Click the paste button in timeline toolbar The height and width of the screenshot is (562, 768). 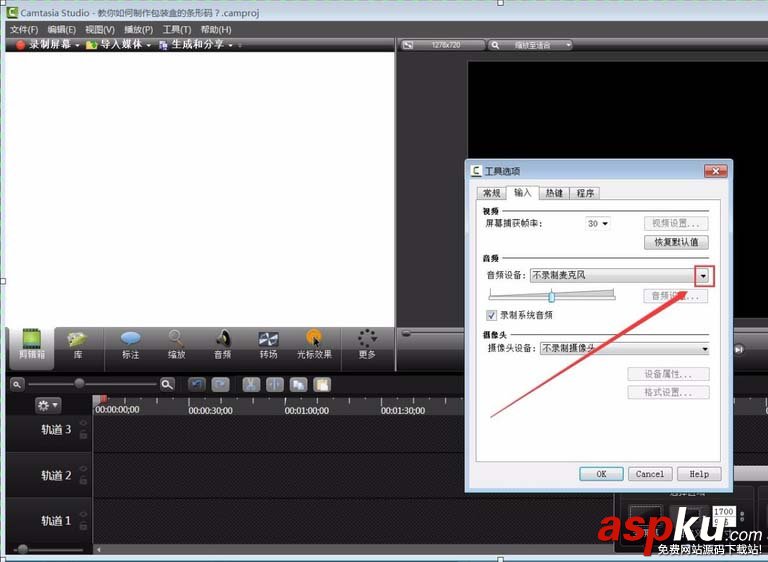pos(322,385)
